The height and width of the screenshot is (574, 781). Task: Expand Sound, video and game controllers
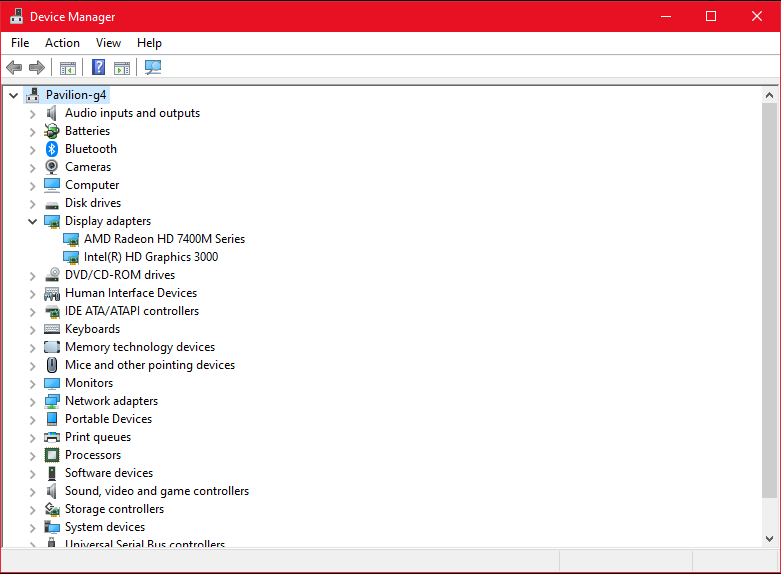[x=32, y=492]
